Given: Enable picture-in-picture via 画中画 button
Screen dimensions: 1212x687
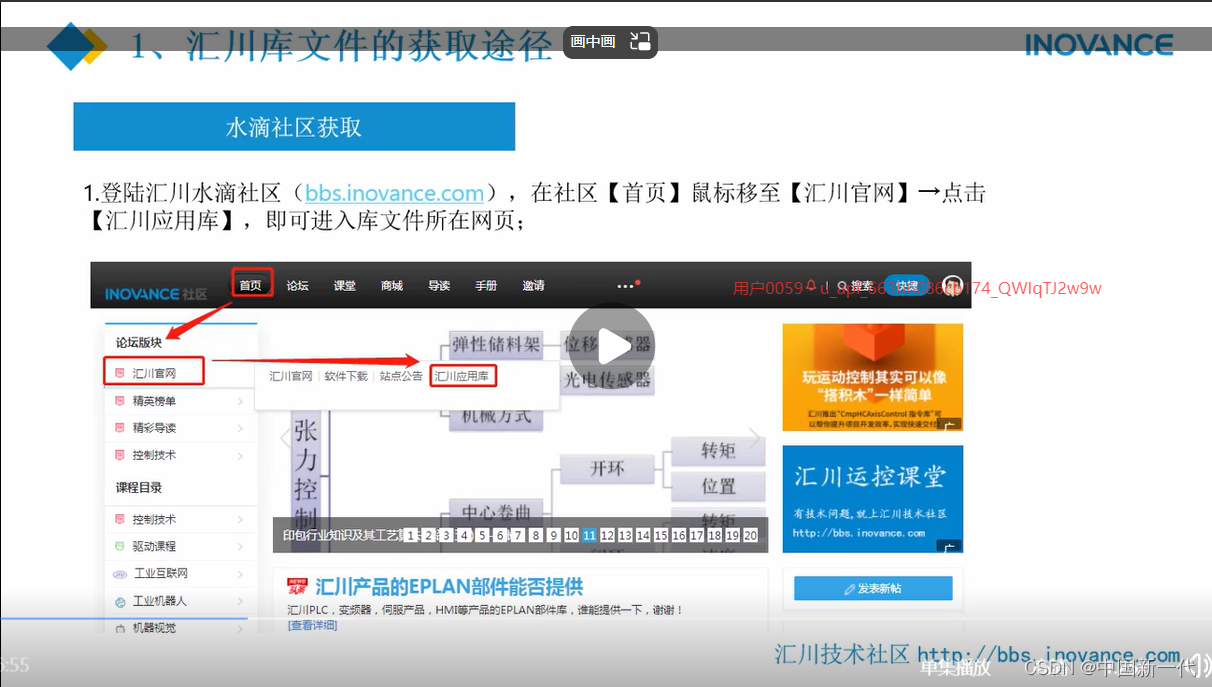Looking at the screenshot, I should pos(593,42).
